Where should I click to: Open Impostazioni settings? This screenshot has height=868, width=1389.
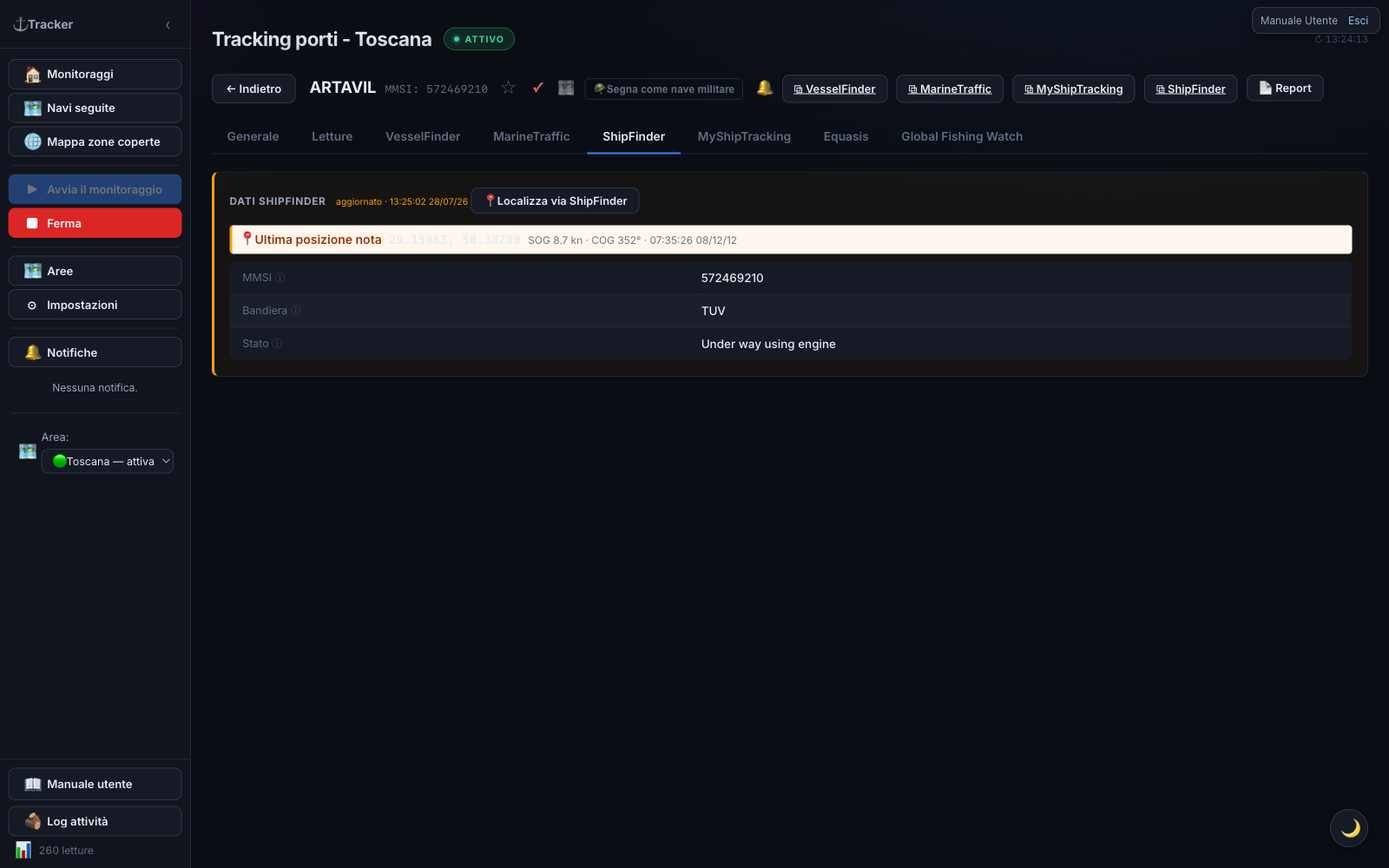95,305
